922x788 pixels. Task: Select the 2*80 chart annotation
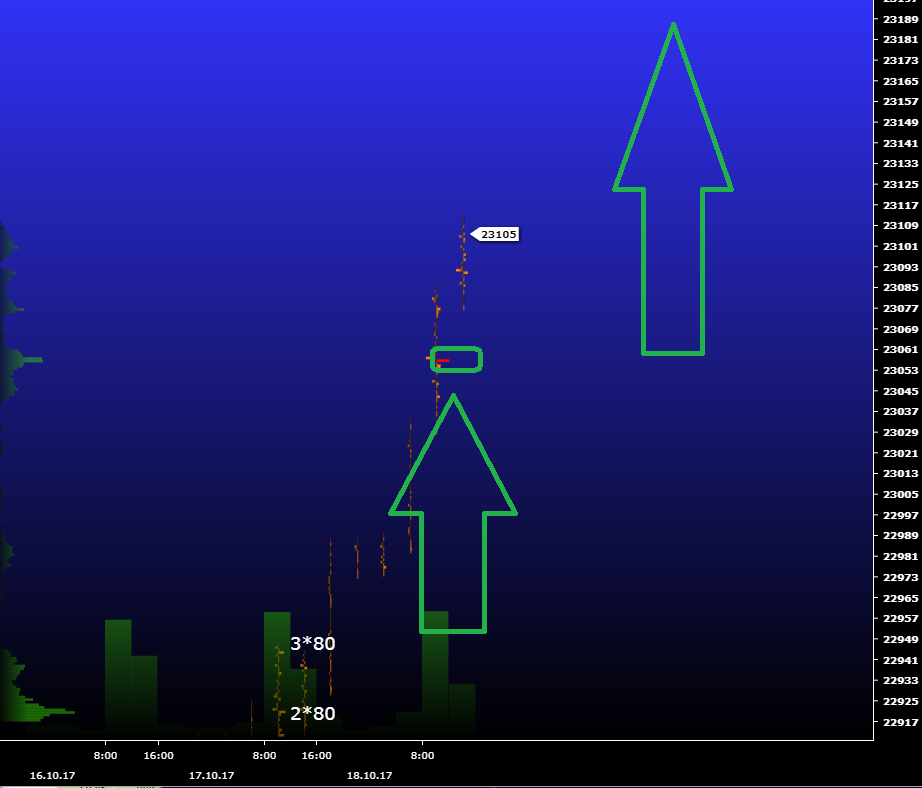313,713
